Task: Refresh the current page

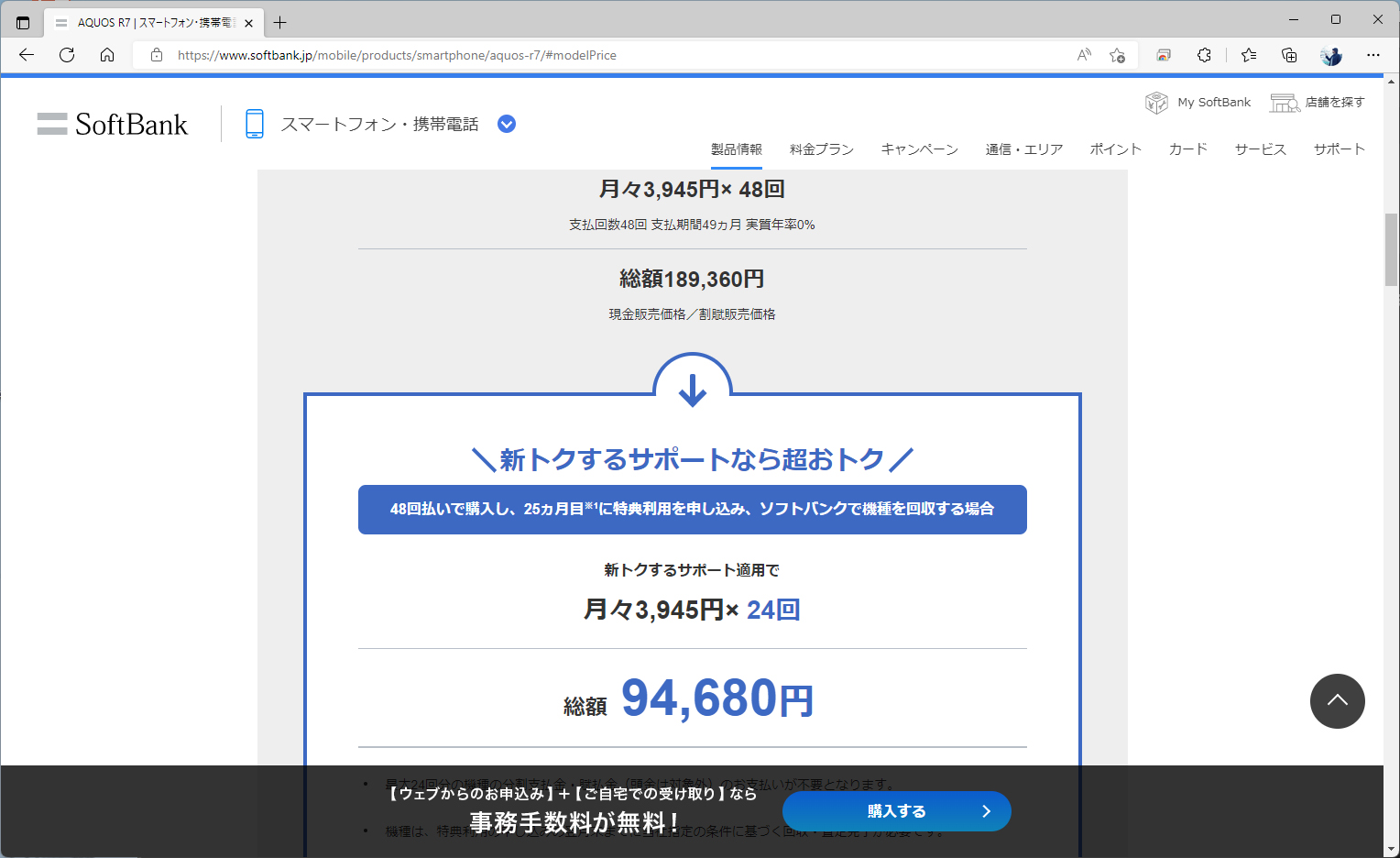Action: [x=67, y=55]
